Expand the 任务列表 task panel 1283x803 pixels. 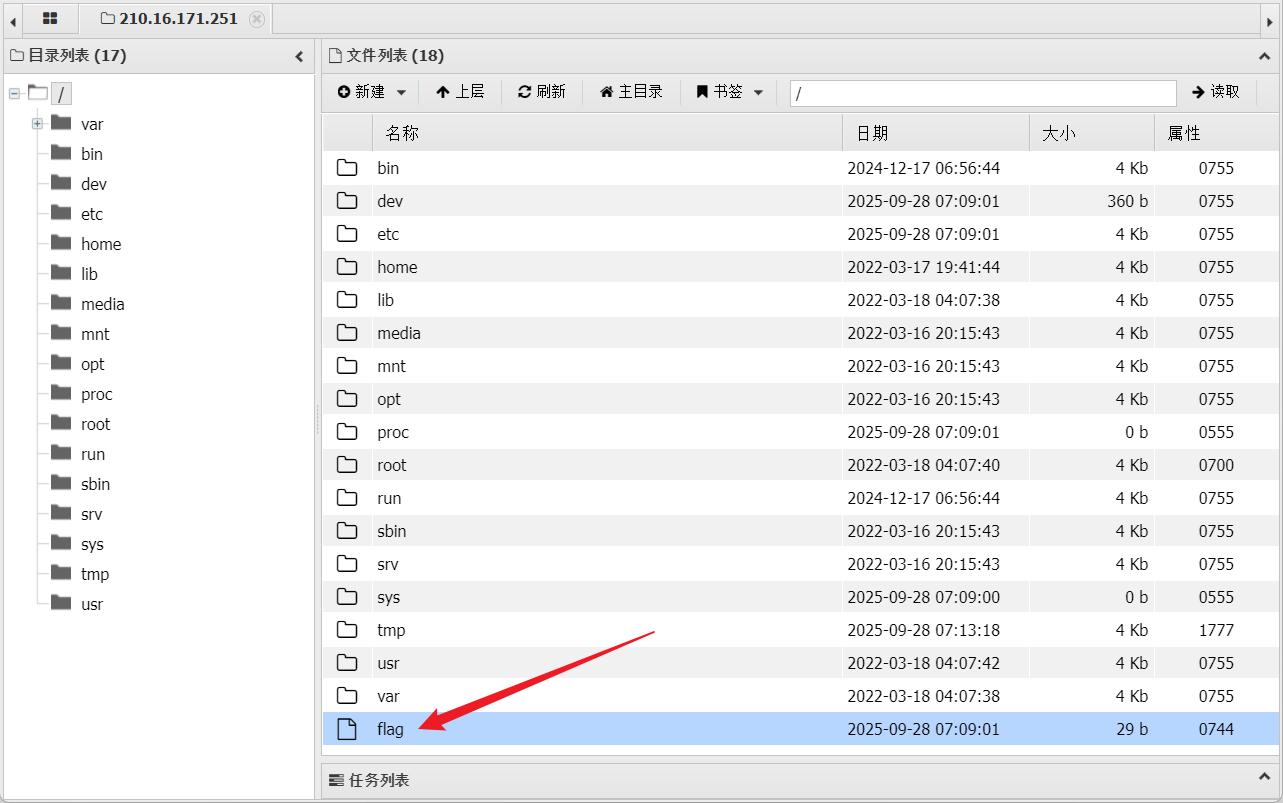click(1264, 778)
